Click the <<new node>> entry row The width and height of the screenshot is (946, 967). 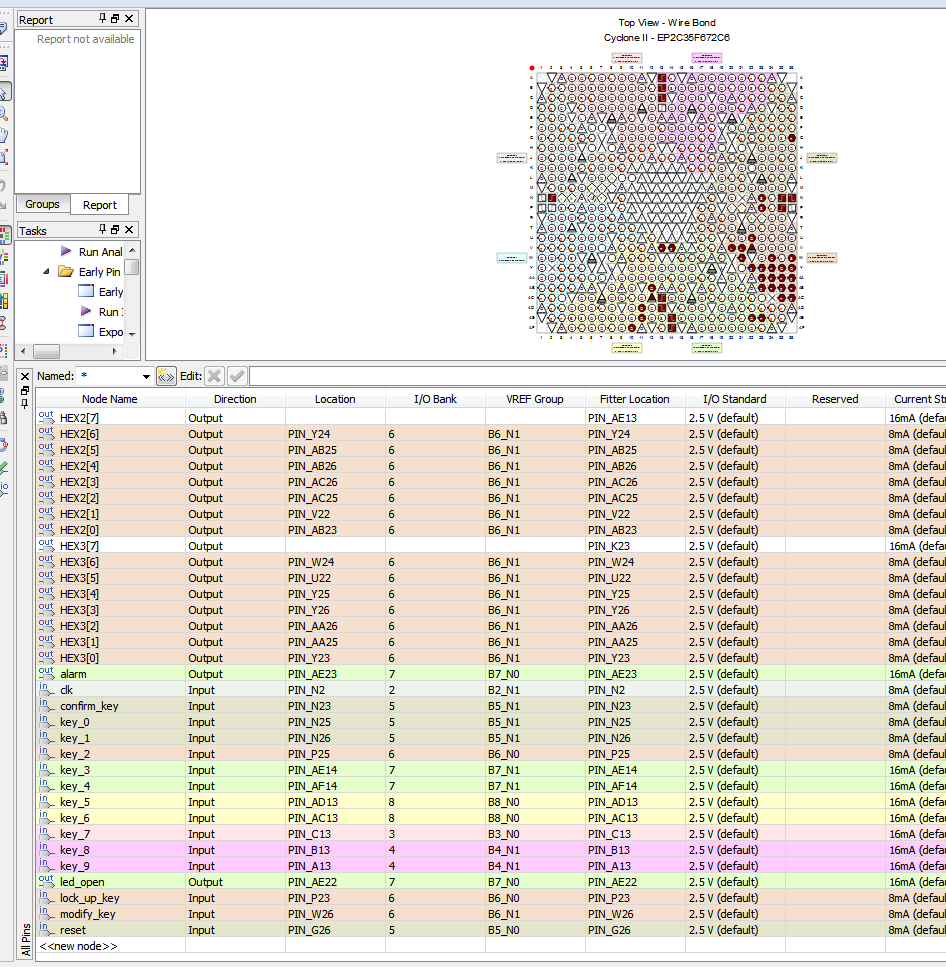pos(79,946)
